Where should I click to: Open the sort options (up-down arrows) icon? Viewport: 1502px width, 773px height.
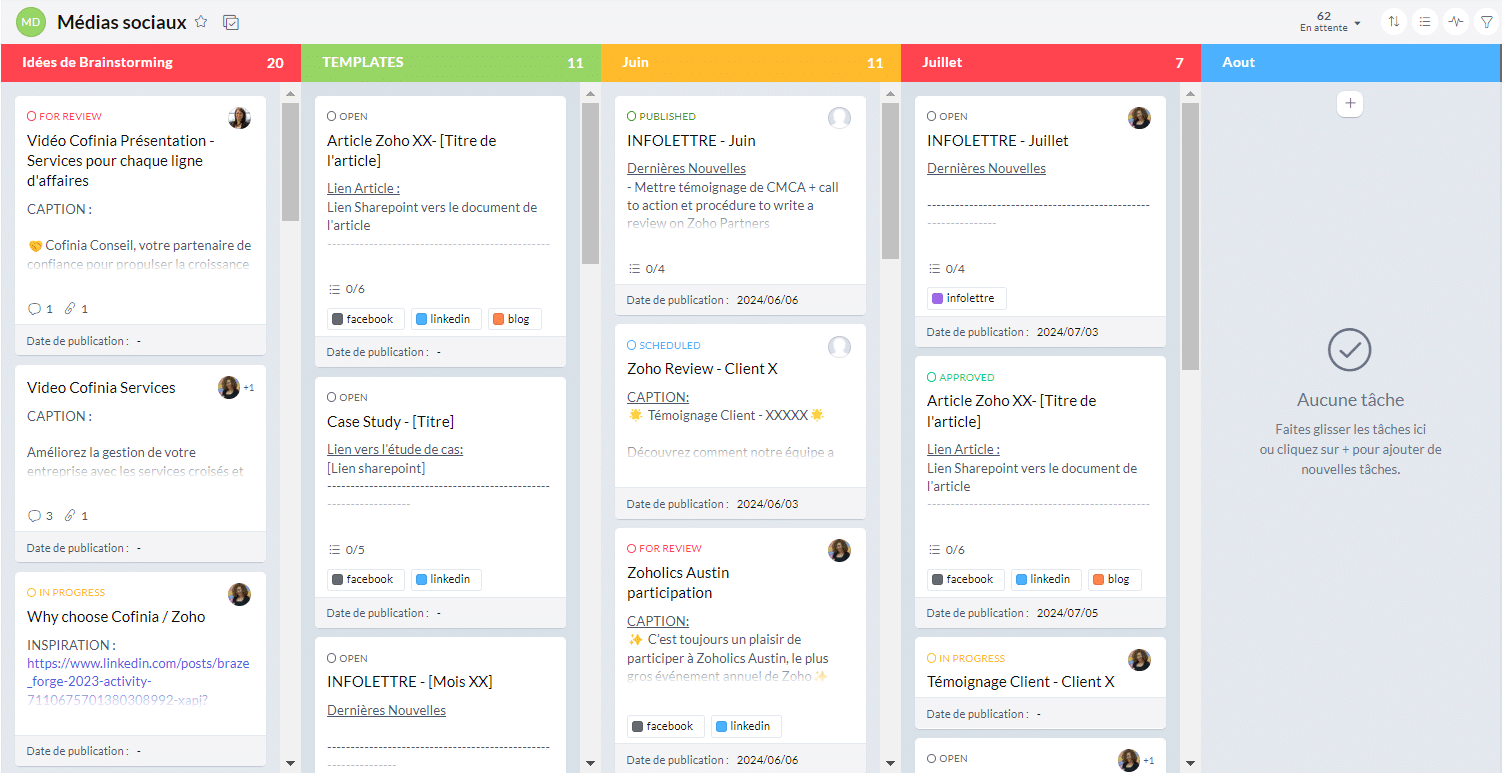click(1394, 21)
